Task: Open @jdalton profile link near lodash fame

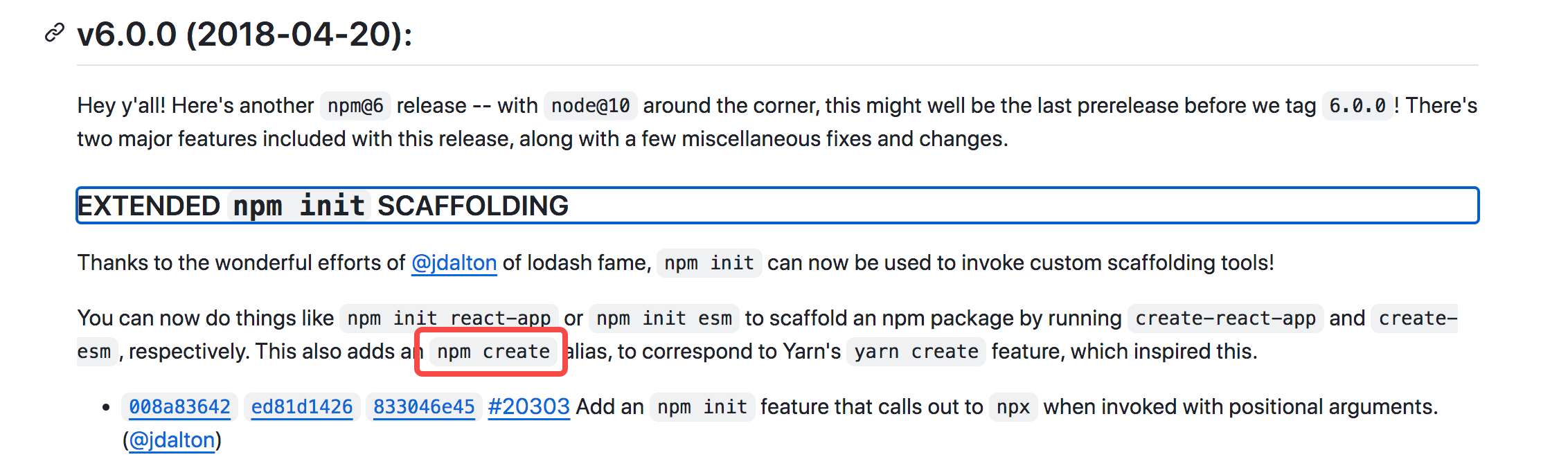Action: point(454,263)
